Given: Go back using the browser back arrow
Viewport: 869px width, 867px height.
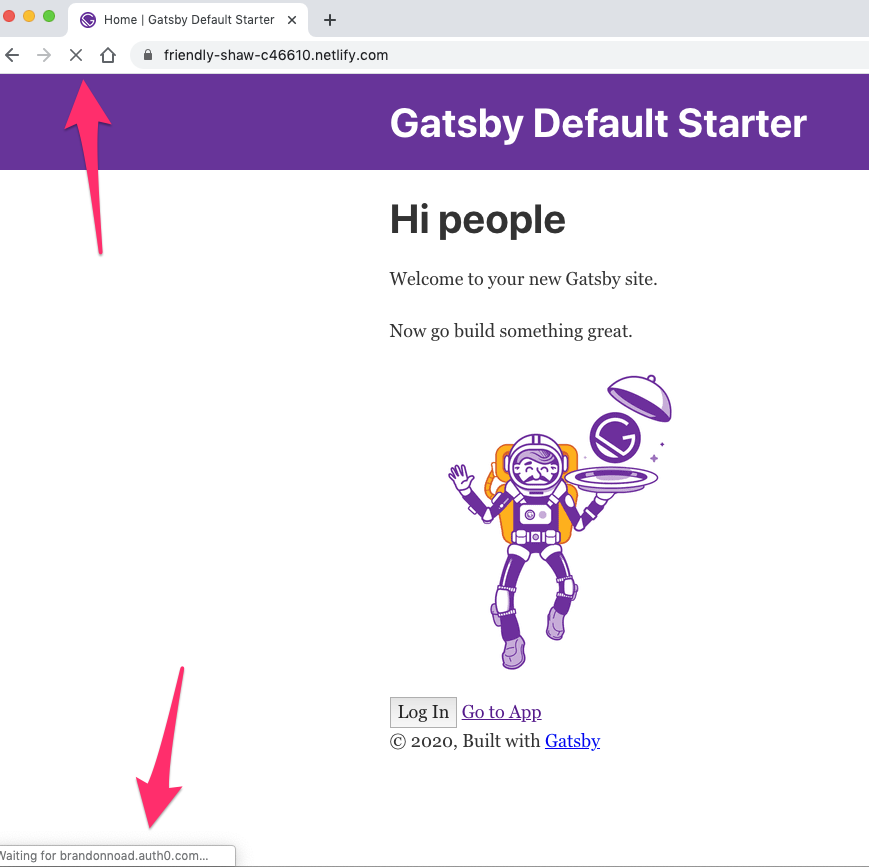Looking at the screenshot, I should (12, 55).
